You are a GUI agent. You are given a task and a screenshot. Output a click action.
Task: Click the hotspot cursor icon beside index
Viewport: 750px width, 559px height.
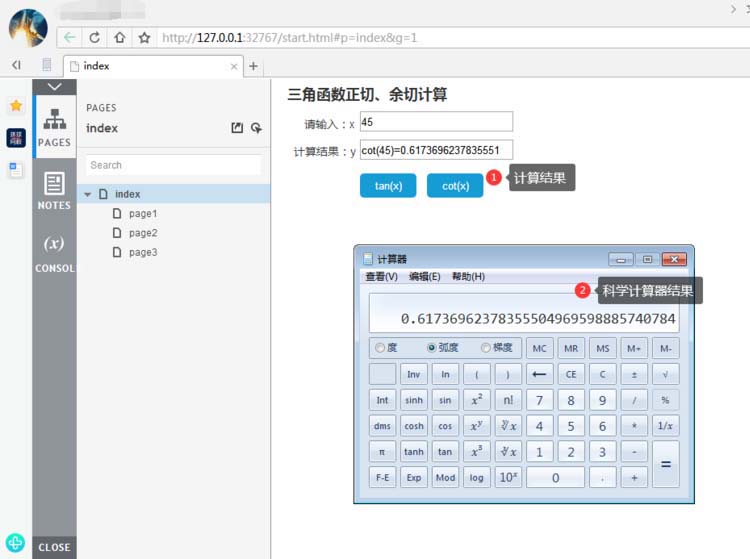[x=256, y=128]
